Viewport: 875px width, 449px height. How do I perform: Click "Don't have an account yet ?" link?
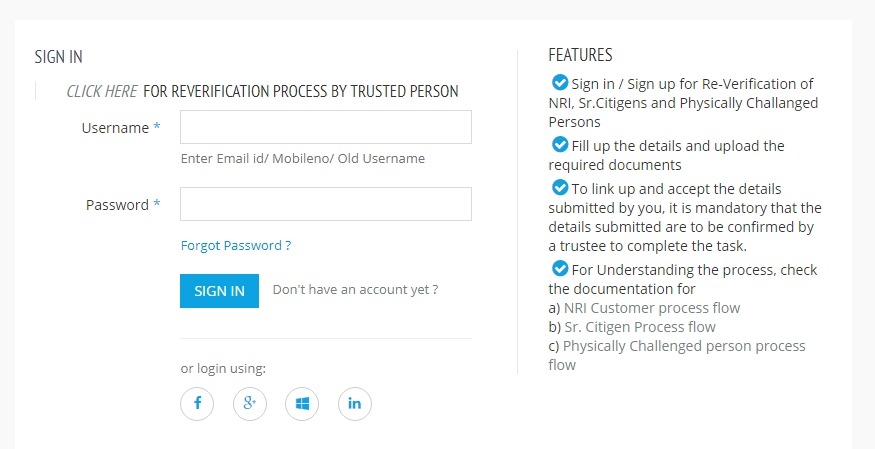pos(355,290)
